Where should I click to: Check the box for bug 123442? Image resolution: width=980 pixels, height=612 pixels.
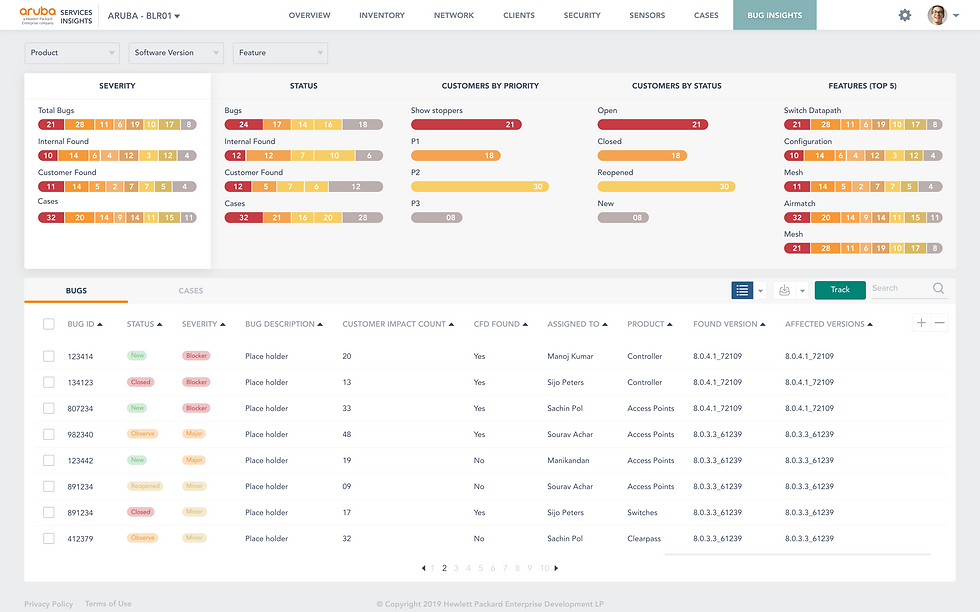coord(49,460)
